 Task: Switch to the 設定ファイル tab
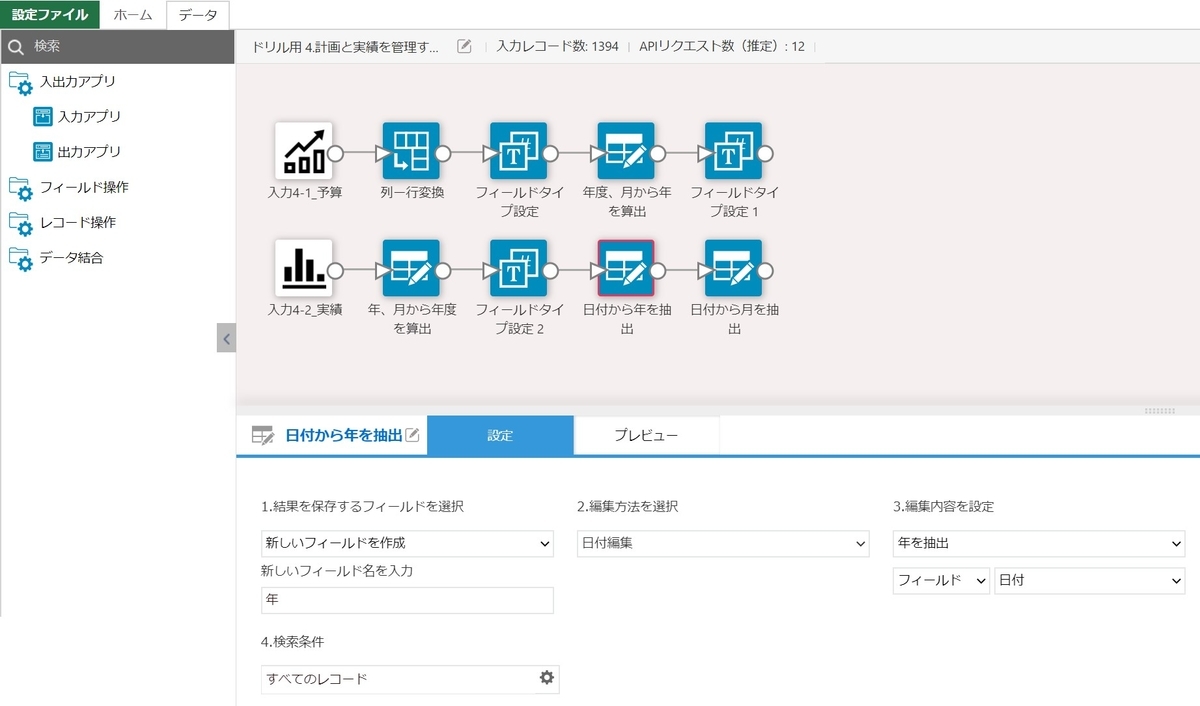[x=50, y=15]
